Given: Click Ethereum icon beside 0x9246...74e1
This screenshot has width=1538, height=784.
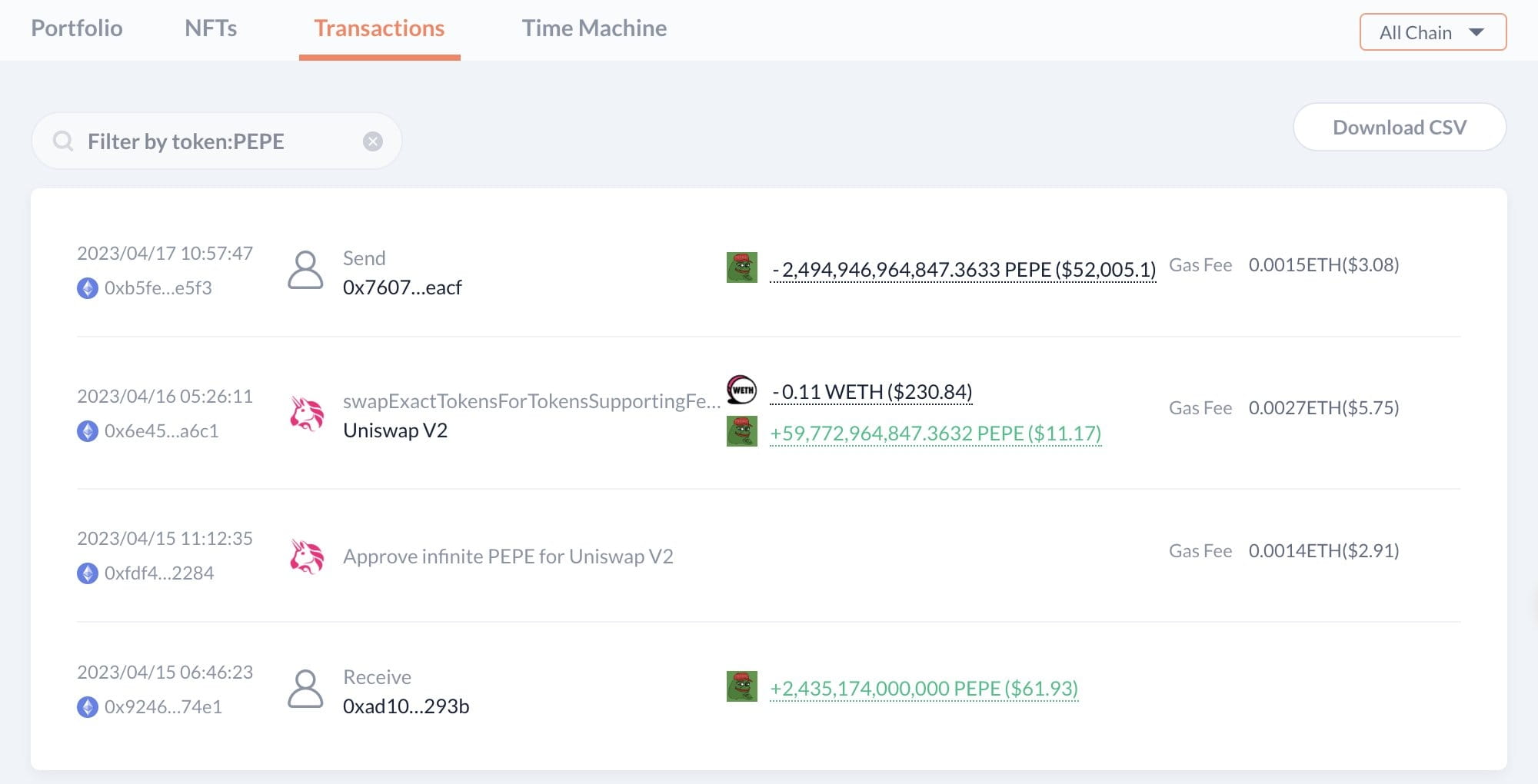Looking at the screenshot, I should [x=88, y=707].
